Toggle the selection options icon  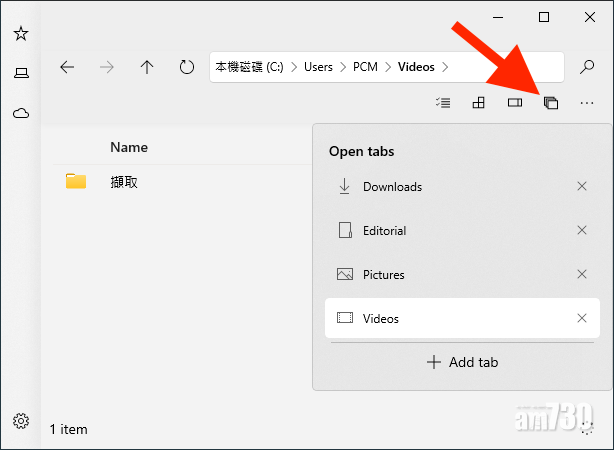443,102
